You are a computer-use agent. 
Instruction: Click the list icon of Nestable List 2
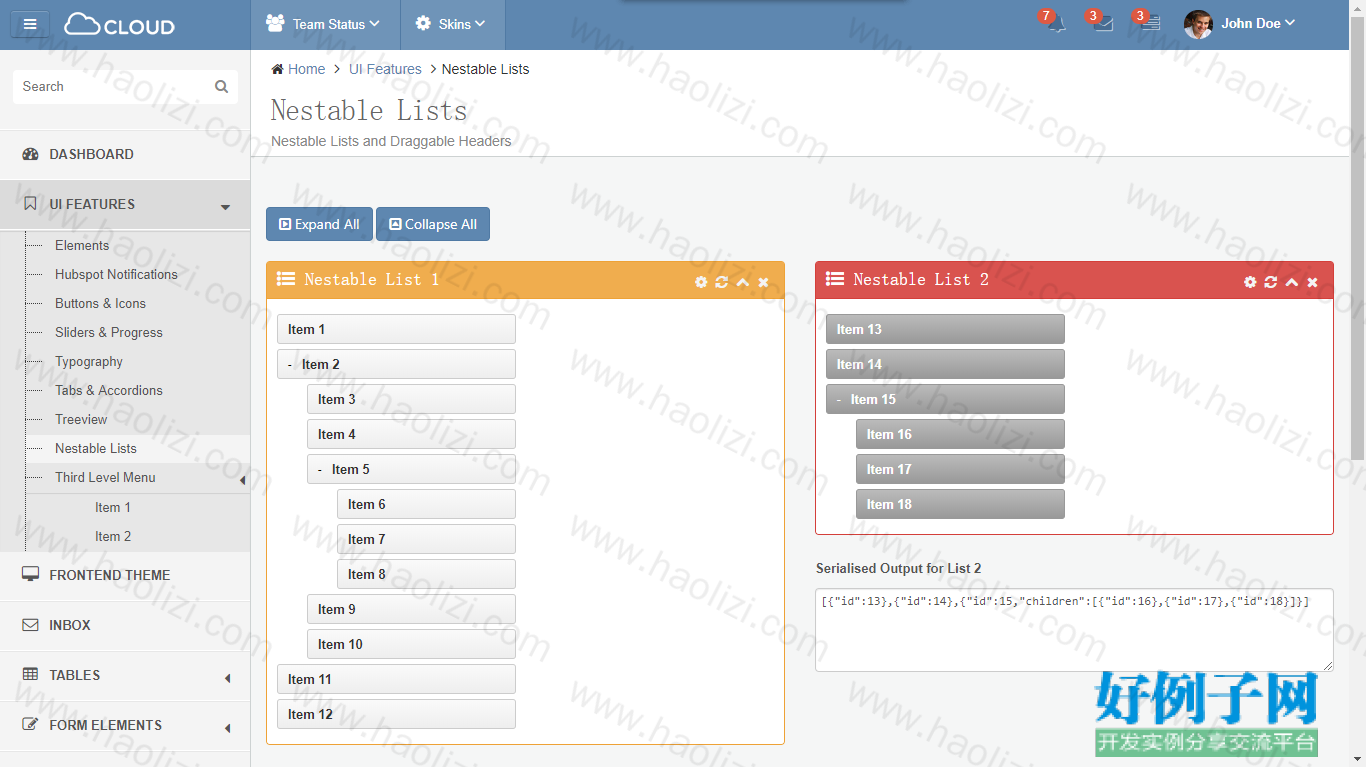835,279
